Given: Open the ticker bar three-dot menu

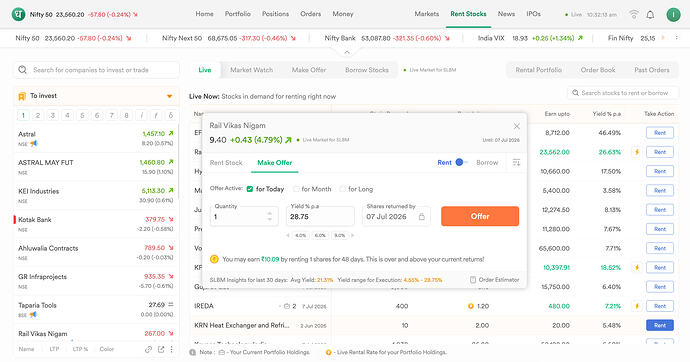Looking at the screenshot, I should 677,38.
